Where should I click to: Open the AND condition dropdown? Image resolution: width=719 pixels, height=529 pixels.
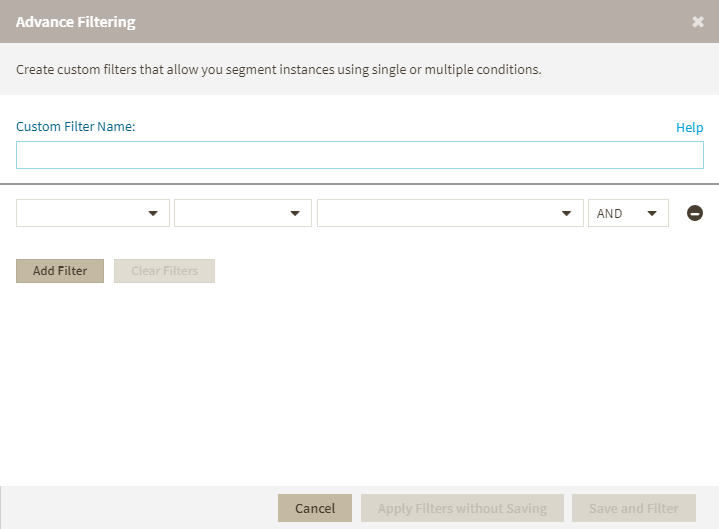coord(628,213)
